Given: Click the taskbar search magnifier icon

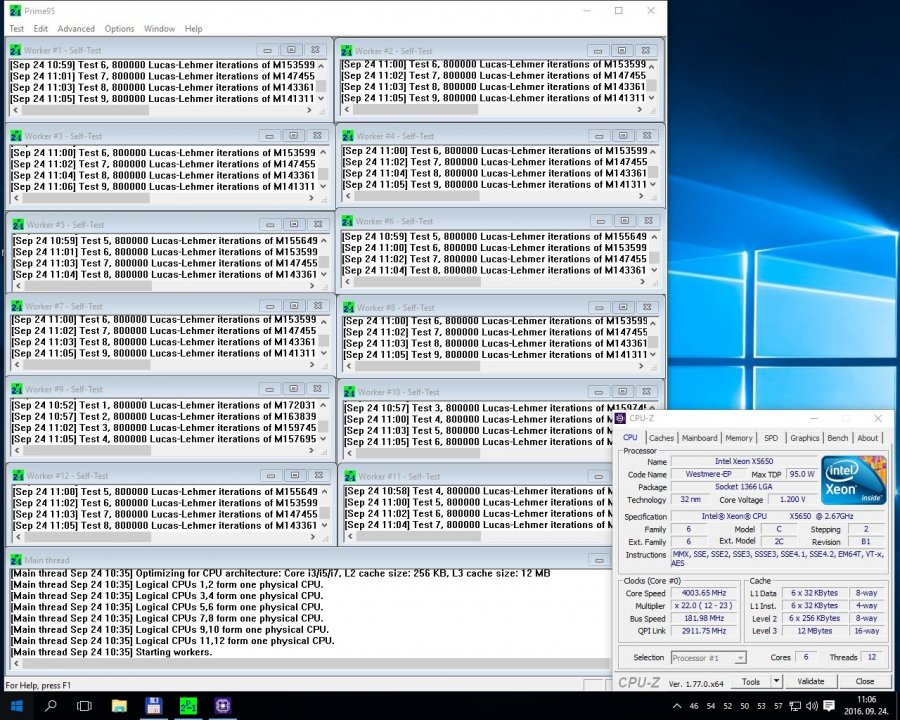Looking at the screenshot, I should [51, 706].
